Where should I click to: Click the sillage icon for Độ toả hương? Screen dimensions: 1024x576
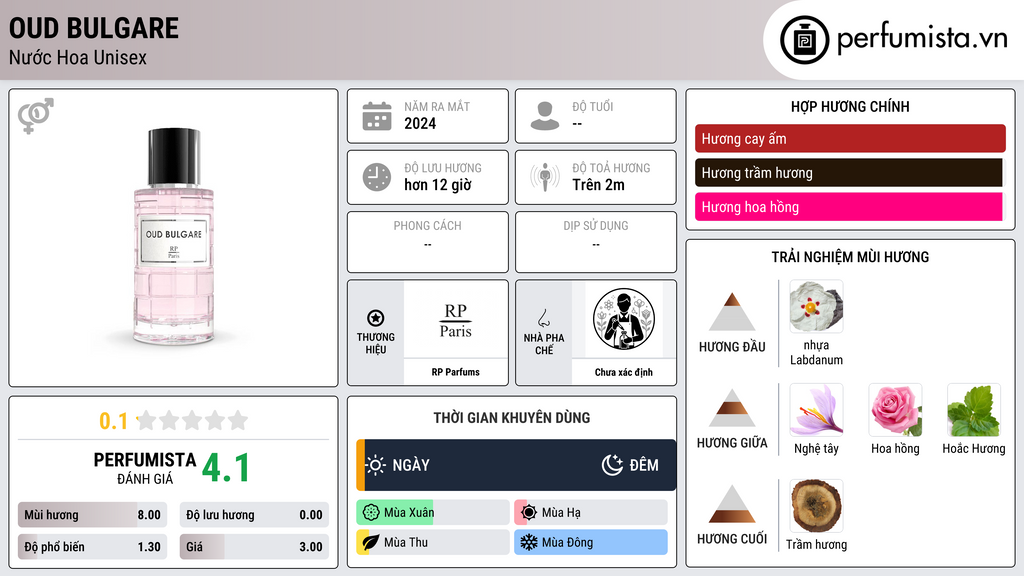(545, 177)
